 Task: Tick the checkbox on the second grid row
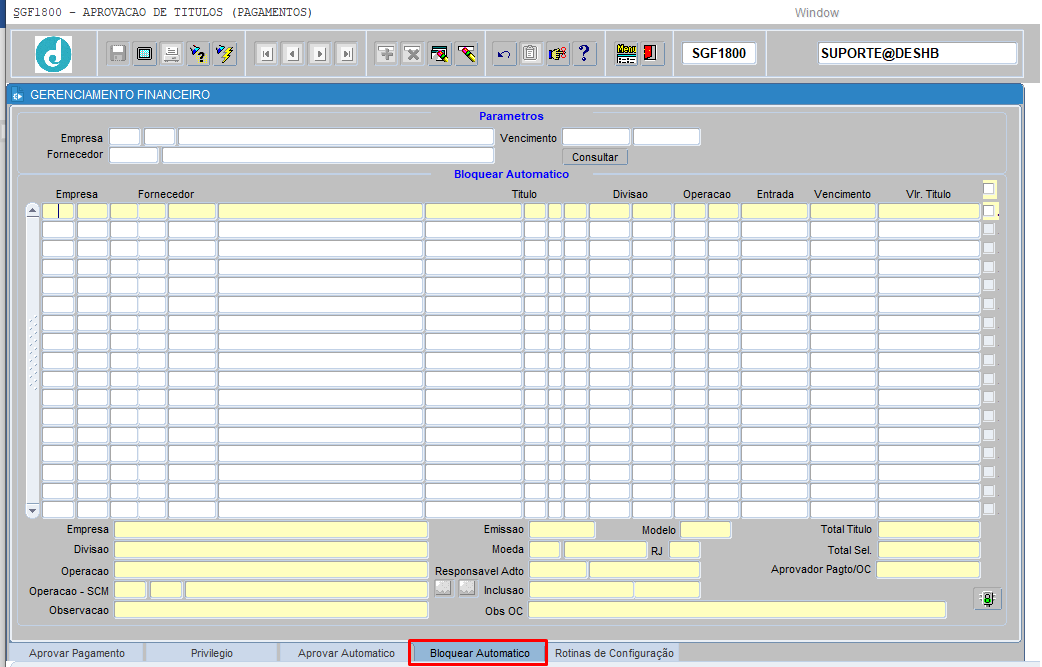coord(989,229)
